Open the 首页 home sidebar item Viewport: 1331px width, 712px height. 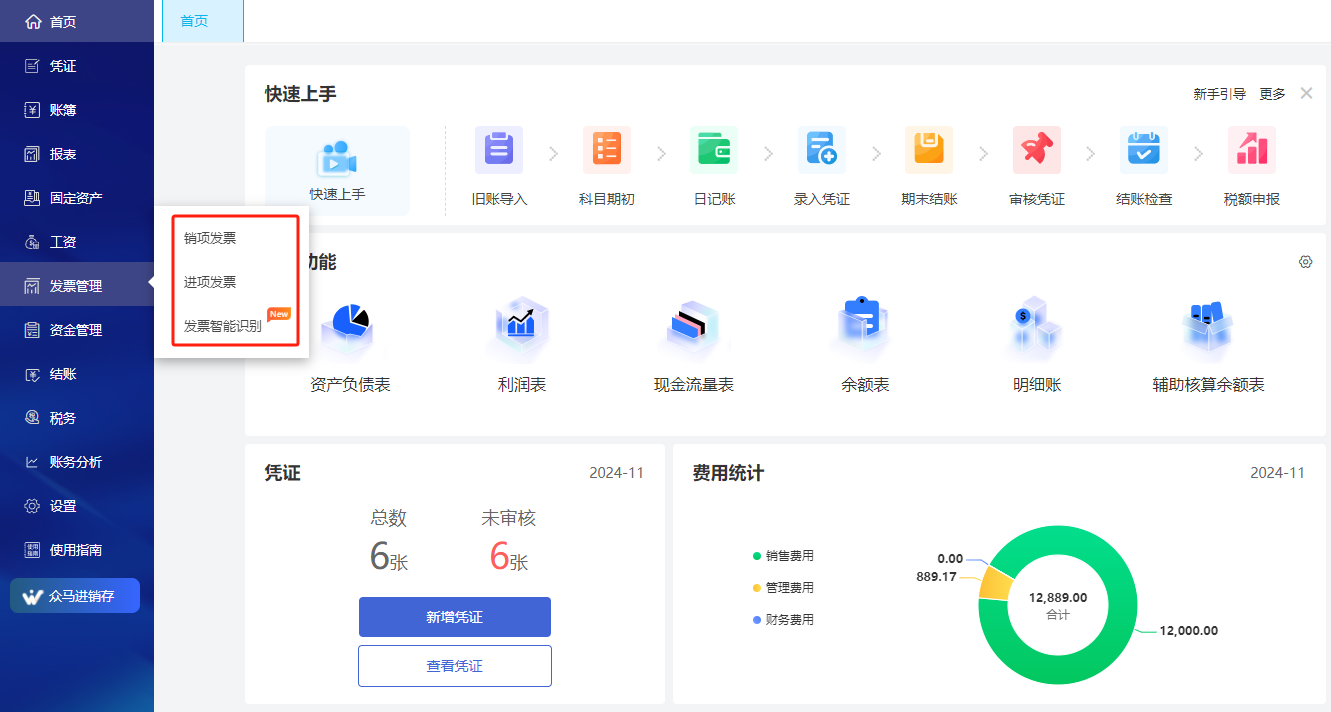coord(77,21)
